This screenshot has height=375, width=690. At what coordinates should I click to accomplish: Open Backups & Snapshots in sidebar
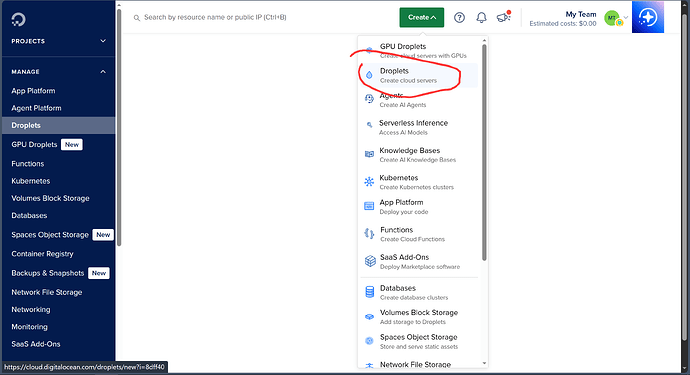point(48,273)
